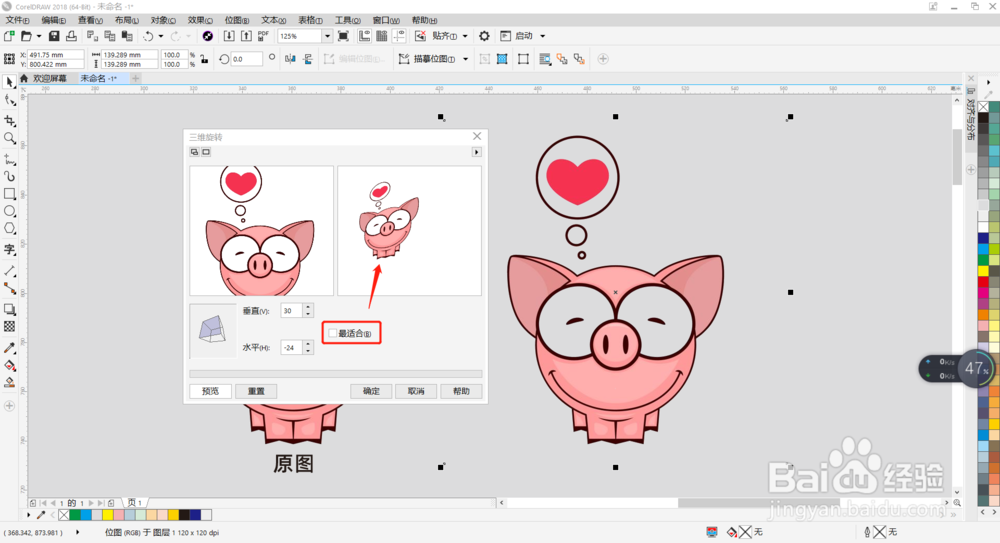Click the Undo arrow icon
Image resolution: width=1000 pixels, height=543 pixels.
click(148, 36)
